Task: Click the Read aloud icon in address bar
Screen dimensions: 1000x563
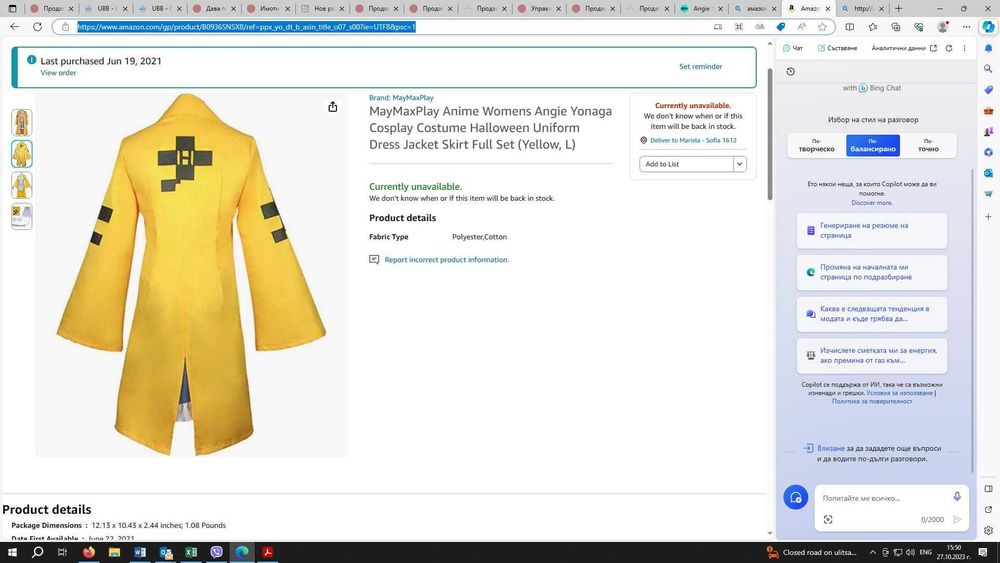Action: tap(802, 27)
